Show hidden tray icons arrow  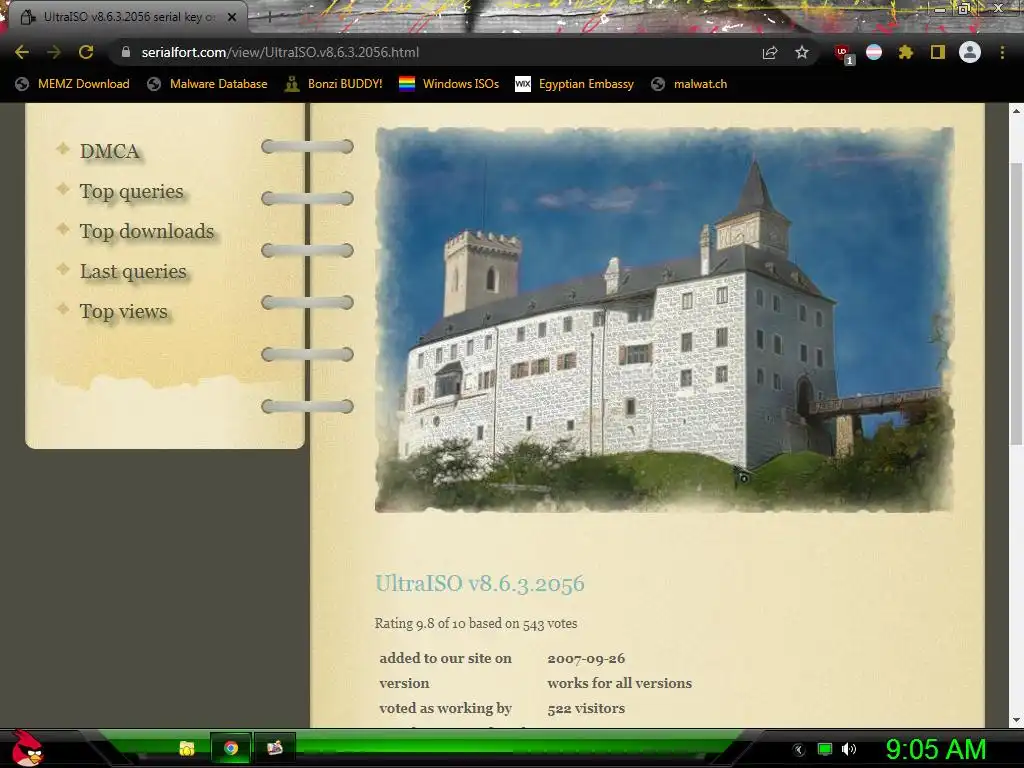(799, 749)
